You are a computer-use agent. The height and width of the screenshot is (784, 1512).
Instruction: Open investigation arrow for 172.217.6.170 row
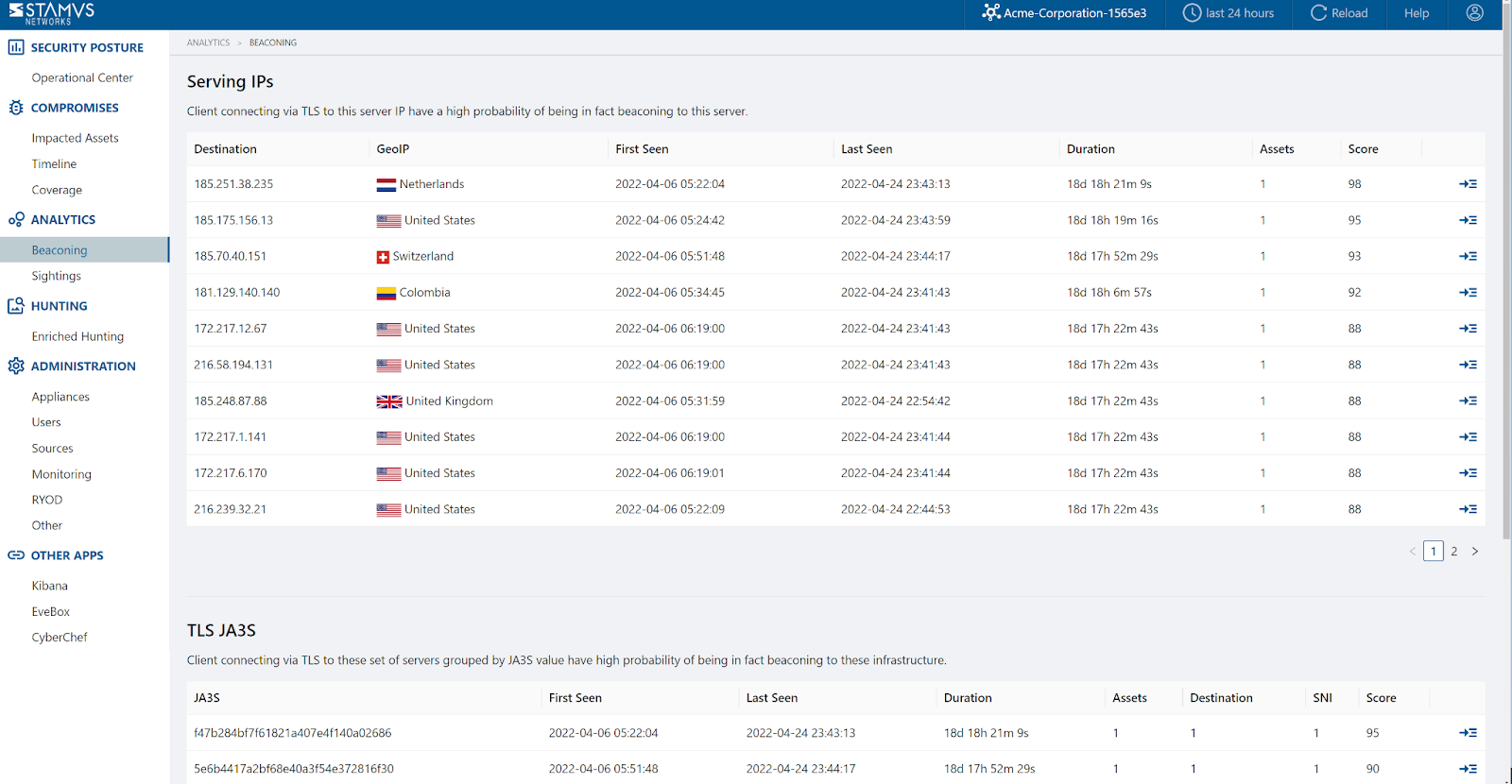pos(1468,473)
